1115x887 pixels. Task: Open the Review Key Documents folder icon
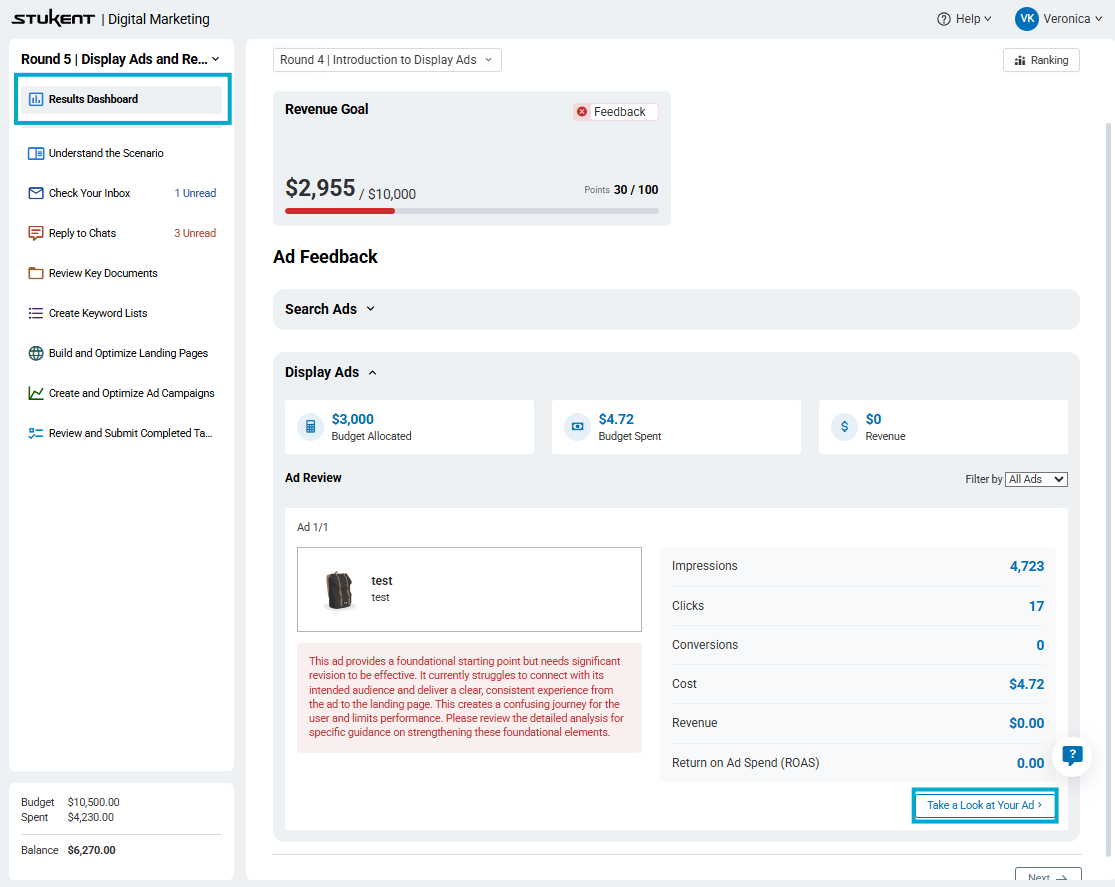click(36, 273)
